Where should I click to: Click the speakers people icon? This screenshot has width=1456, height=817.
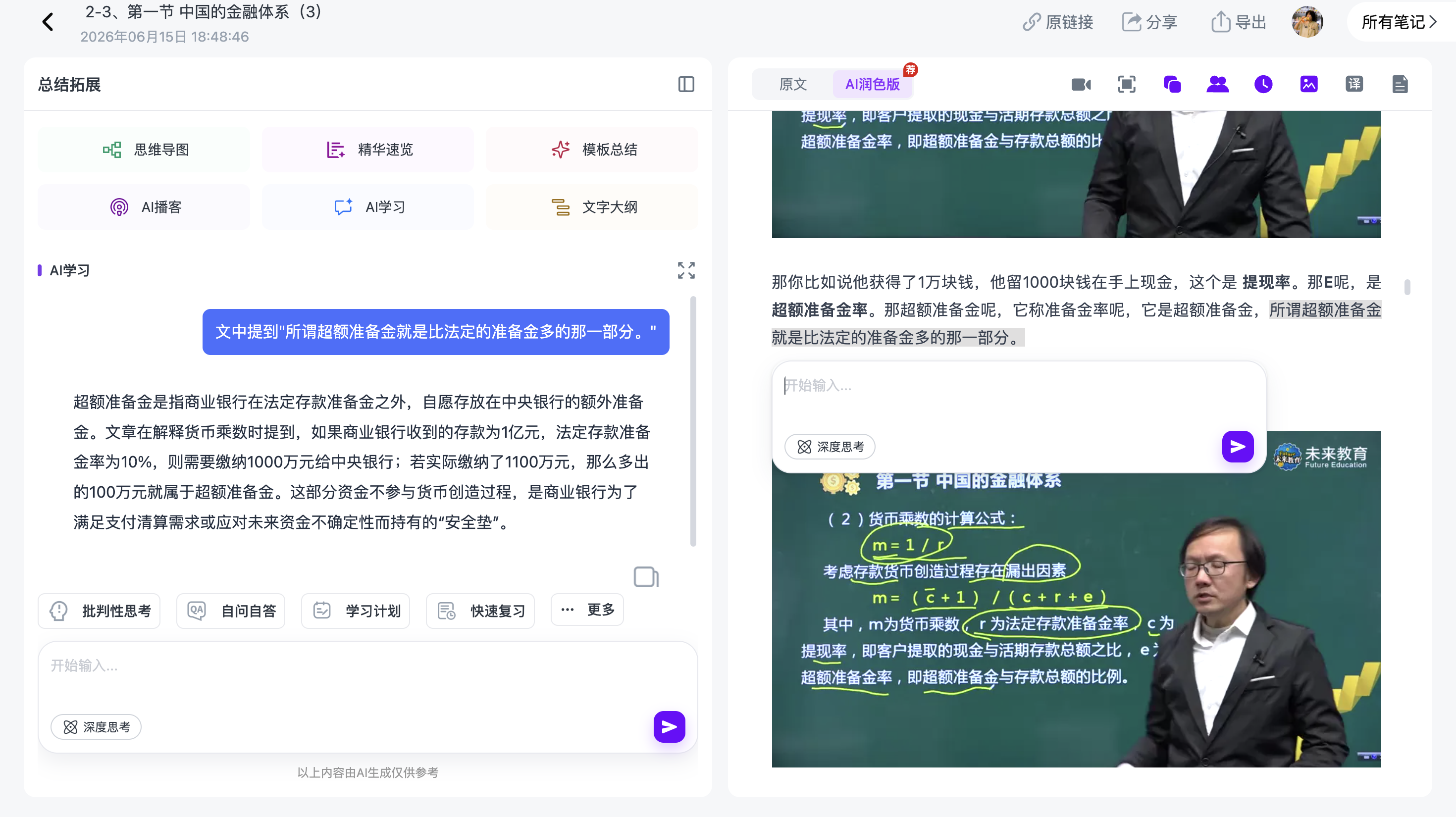1217,84
